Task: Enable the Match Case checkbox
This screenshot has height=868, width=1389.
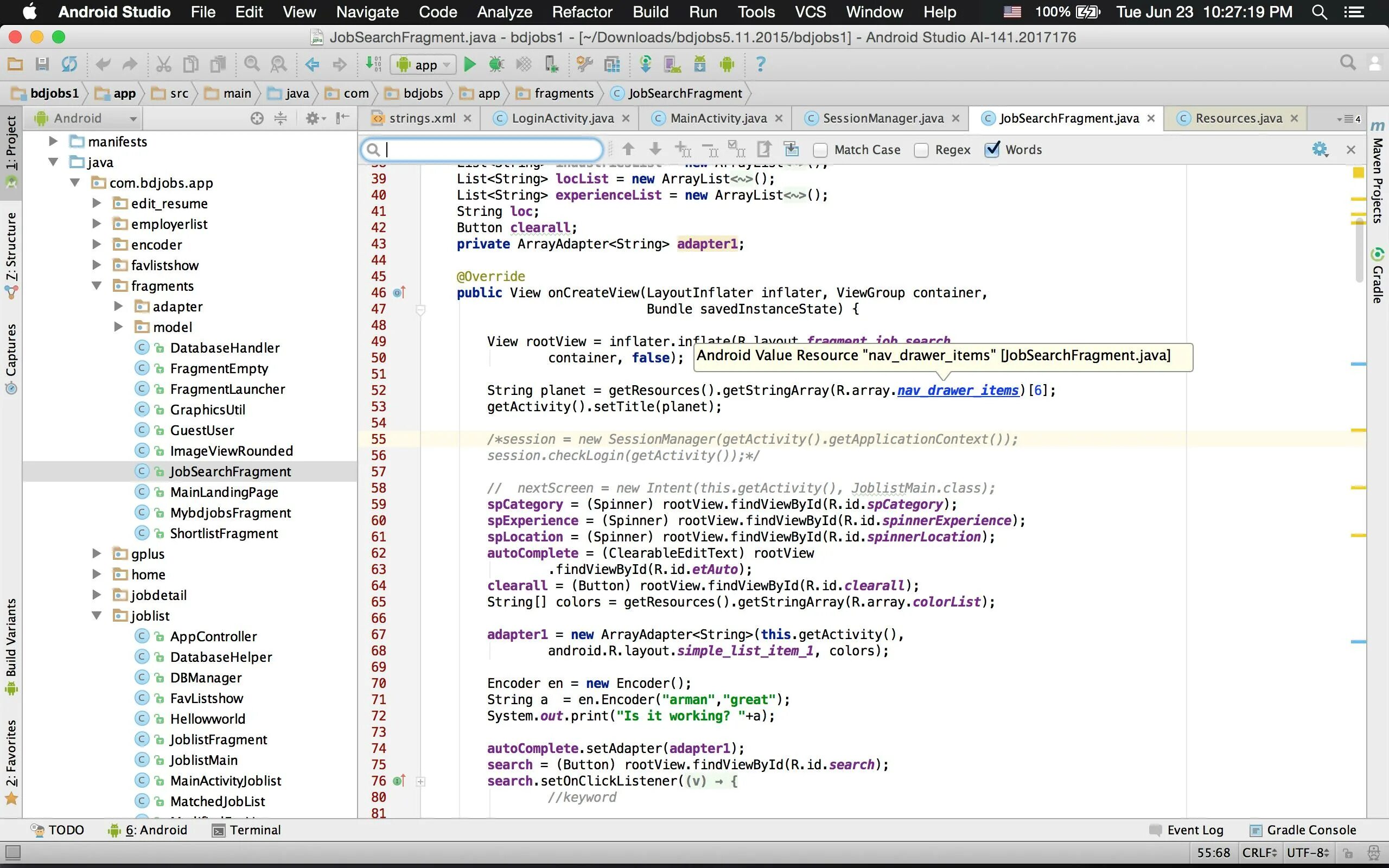Action: pyautogui.click(x=820, y=150)
